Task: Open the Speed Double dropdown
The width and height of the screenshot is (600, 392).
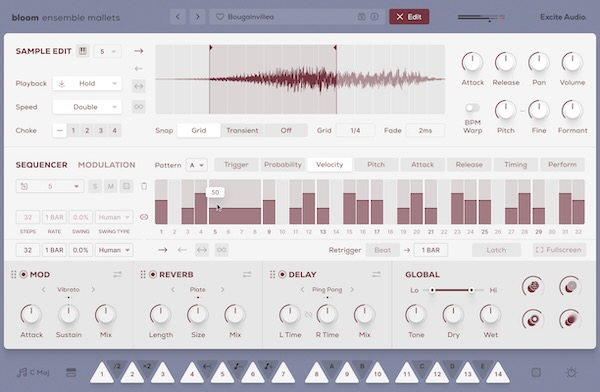Action: 87,107
